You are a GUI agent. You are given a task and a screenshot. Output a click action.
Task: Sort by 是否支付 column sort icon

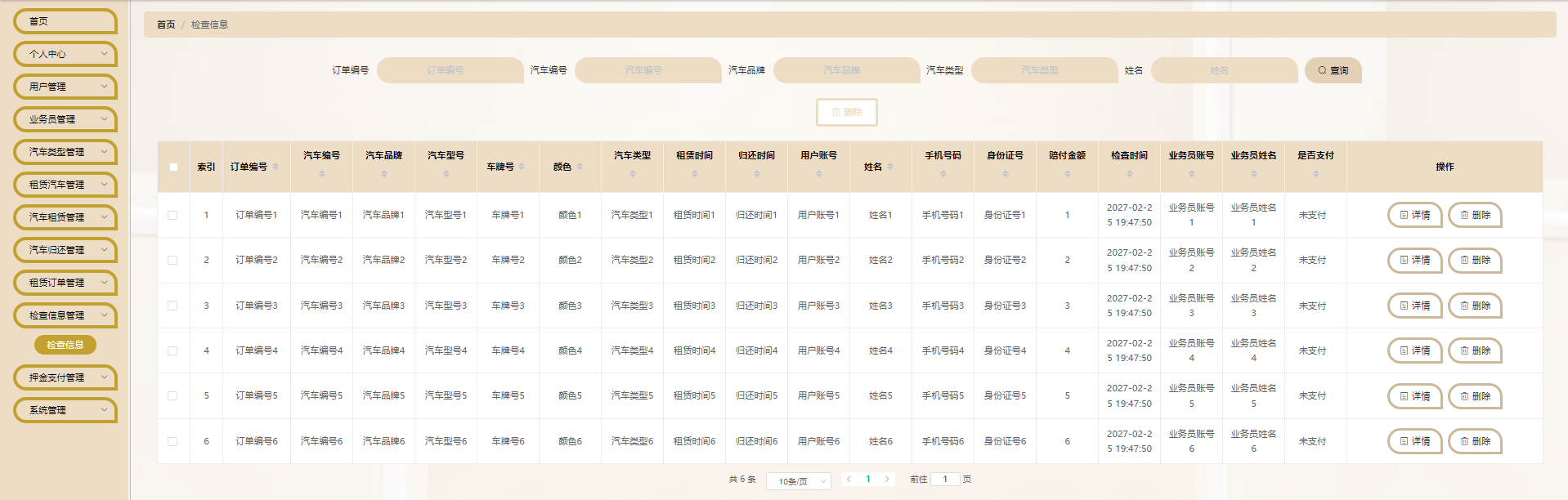(x=1316, y=173)
